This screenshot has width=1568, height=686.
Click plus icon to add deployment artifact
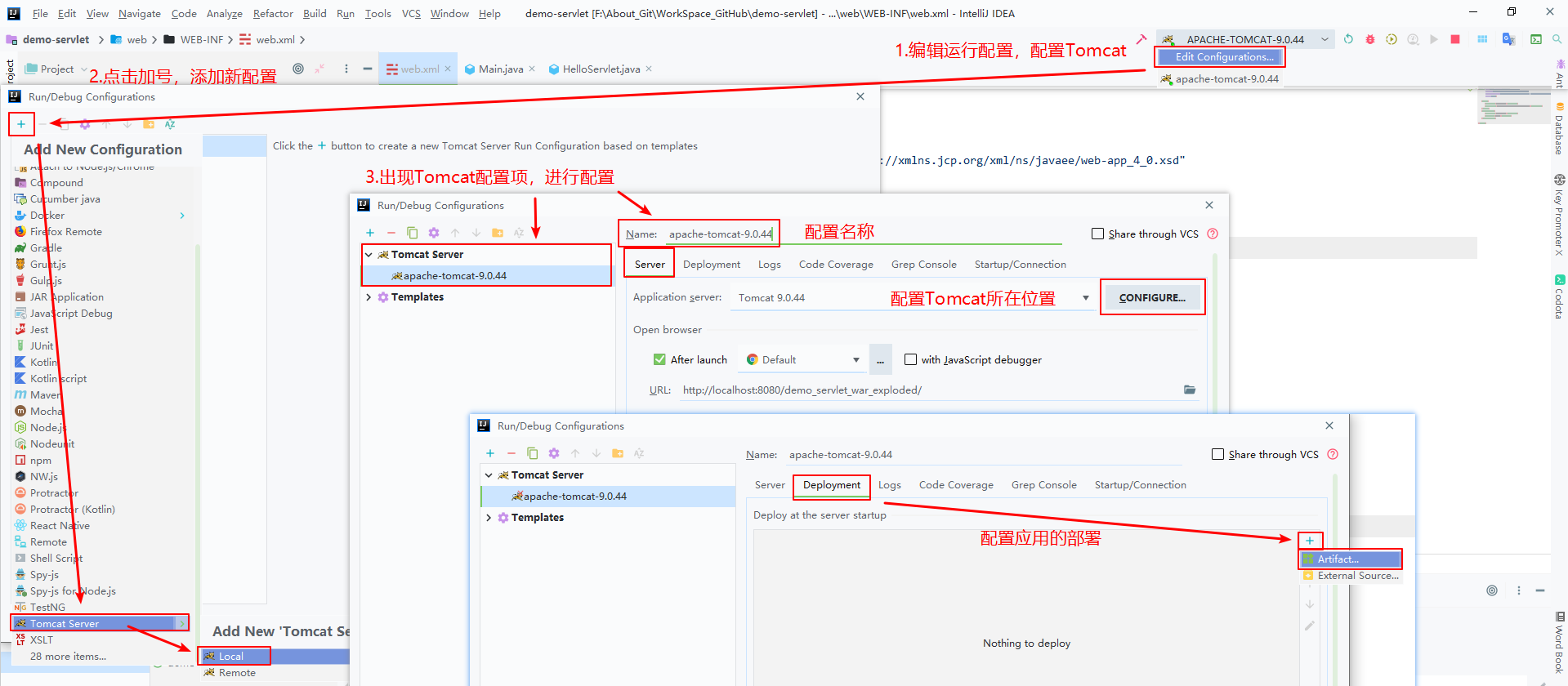click(1310, 541)
